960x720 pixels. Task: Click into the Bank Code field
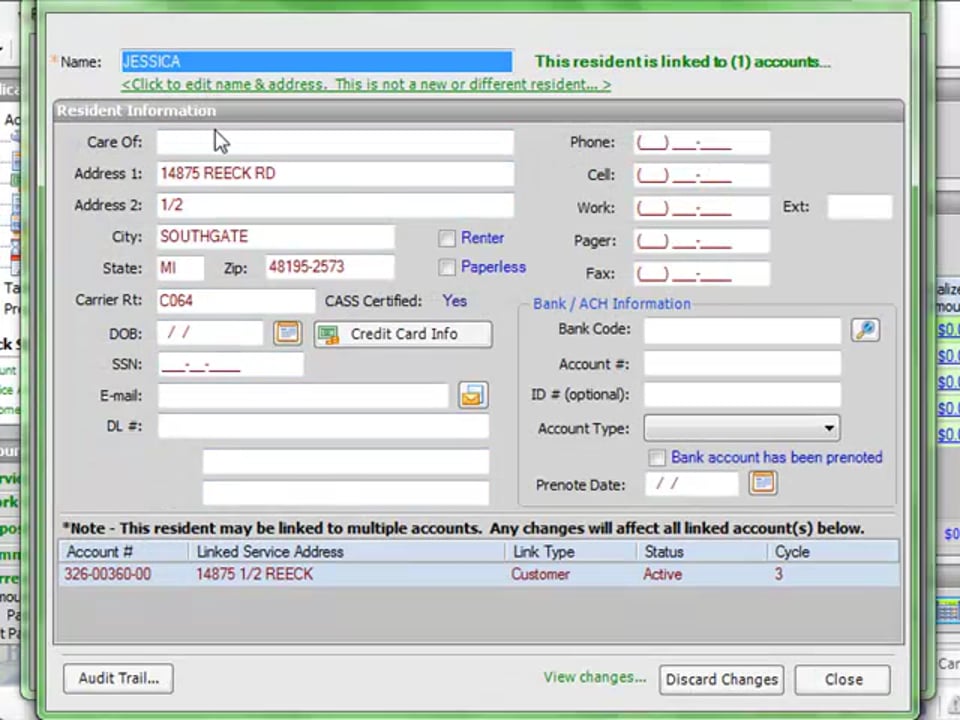742,331
